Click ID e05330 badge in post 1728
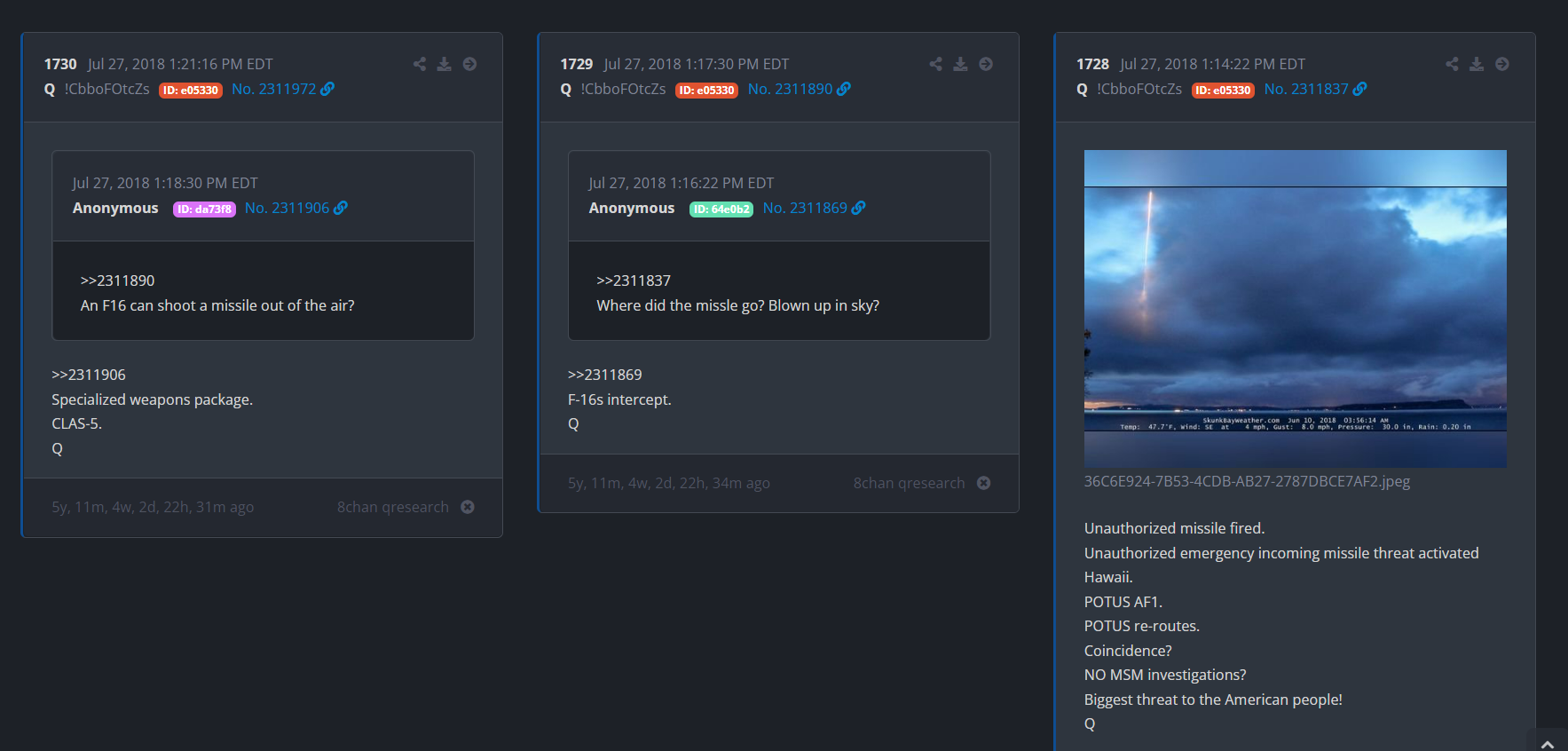 (x=1223, y=90)
